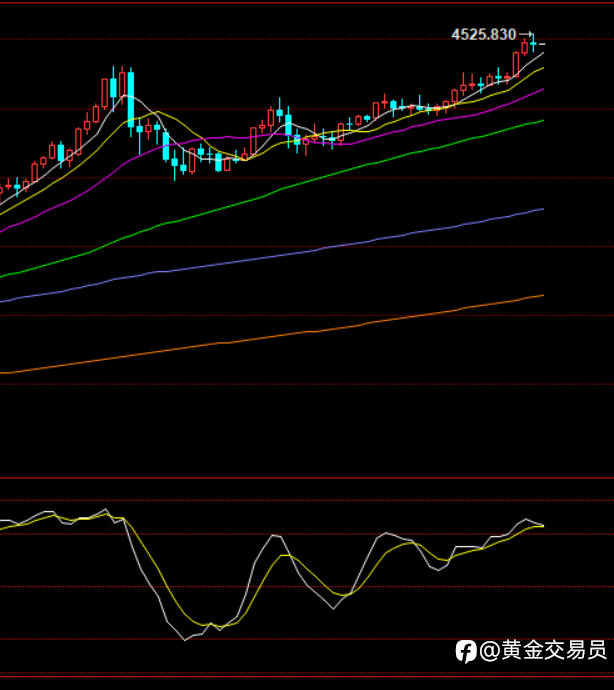The image size is (614, 690).
Task: Click the 4525.830 high price label
Action: click(x=484, y=34)
